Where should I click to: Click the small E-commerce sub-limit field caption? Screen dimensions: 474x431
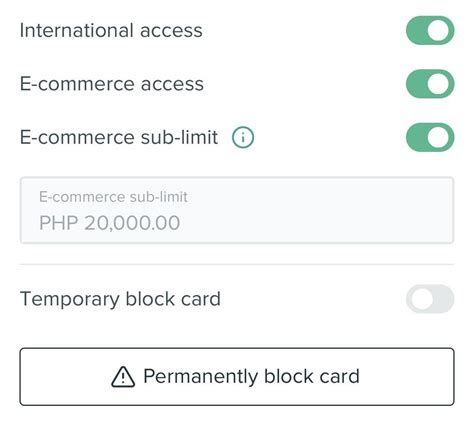click(x=113, y=197)
